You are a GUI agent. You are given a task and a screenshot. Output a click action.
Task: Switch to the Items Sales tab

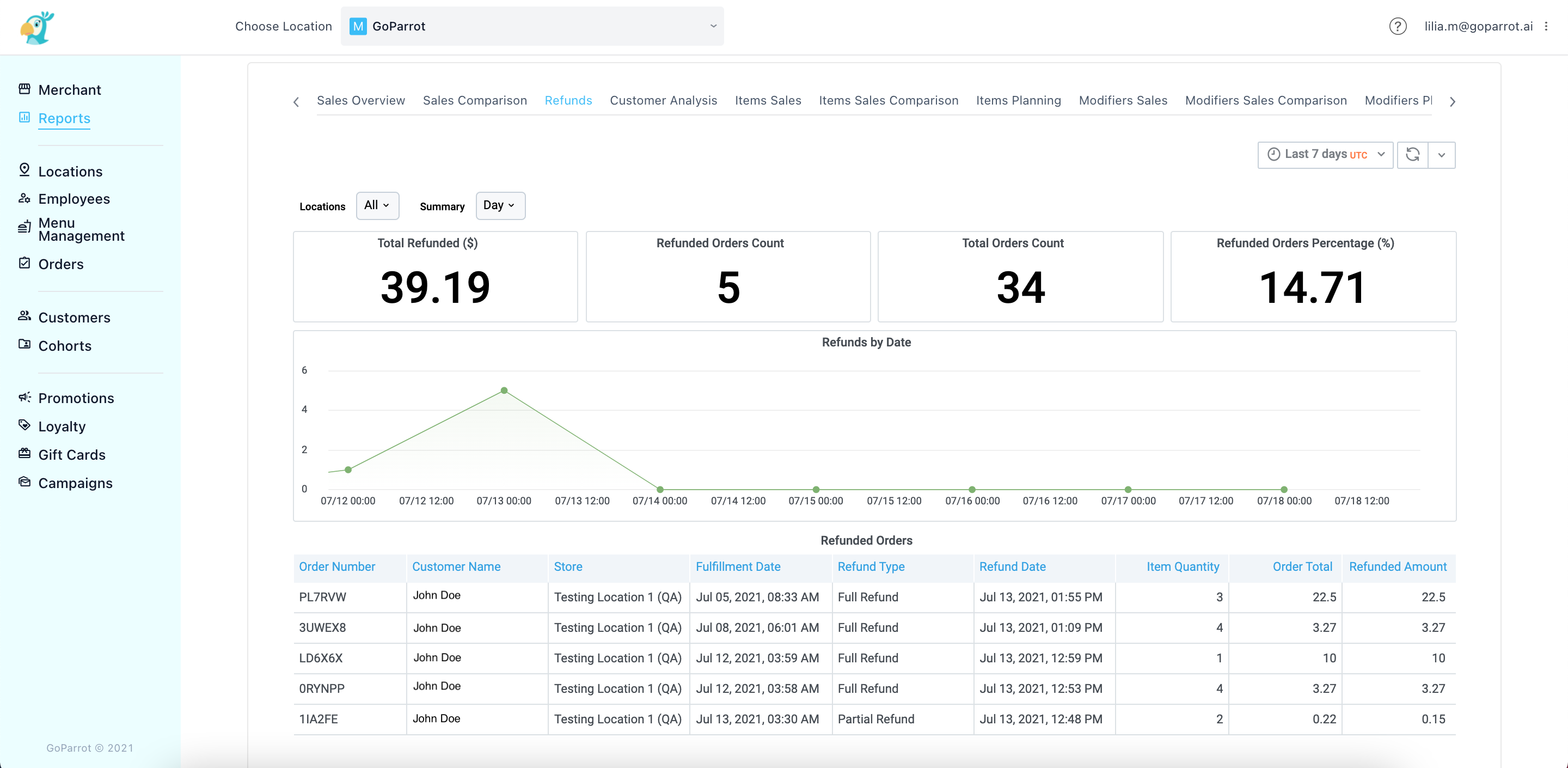click(768, 100)
